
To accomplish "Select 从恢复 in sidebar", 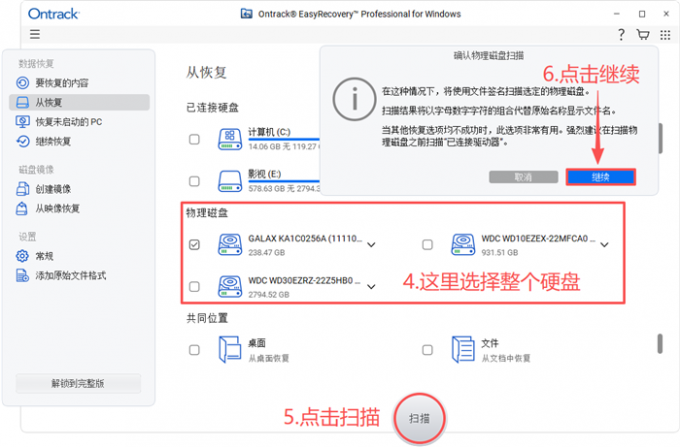I will pyautogui.click(x=79, y=102).
